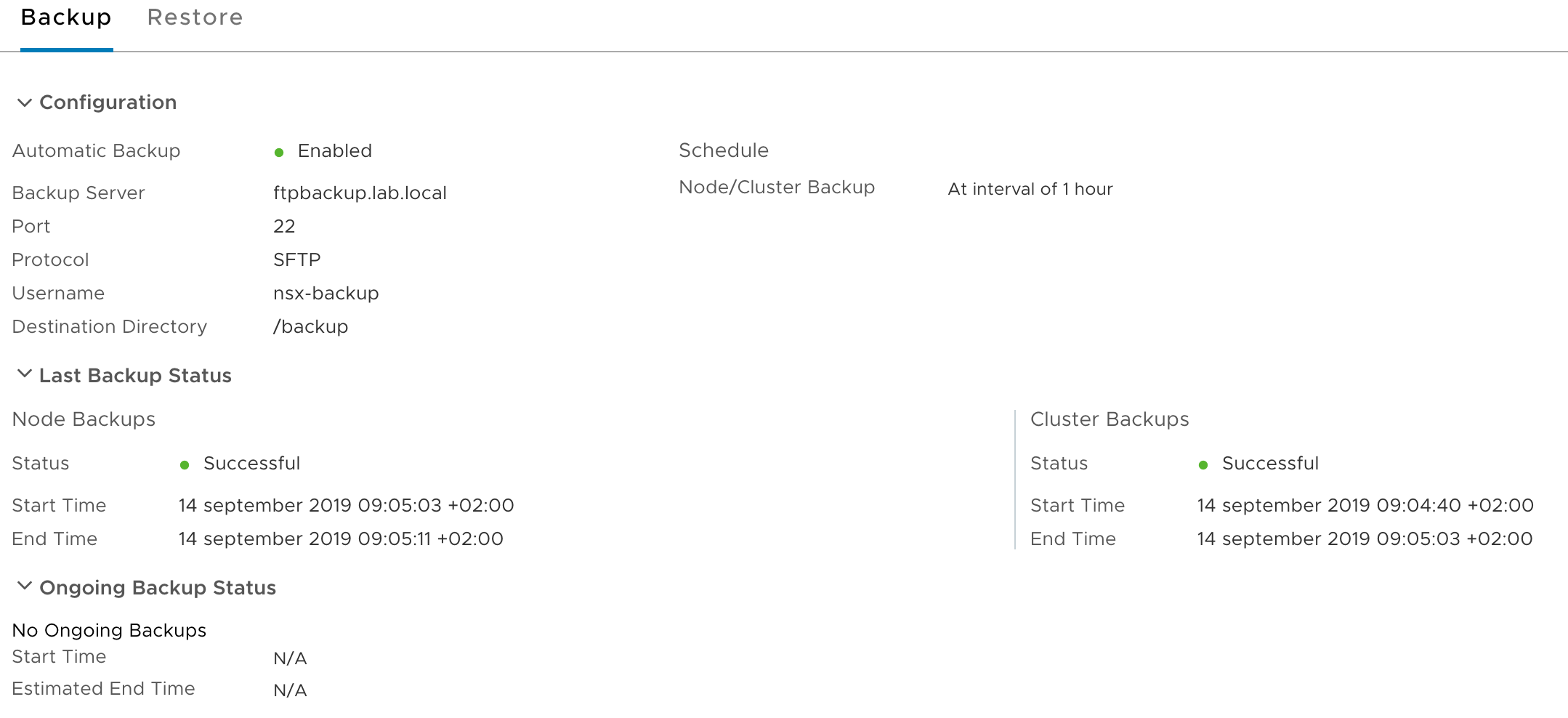1568x718 pixels.
Task: Collapse the Ongoing Backup Status chevron
Action: (24, 586)
